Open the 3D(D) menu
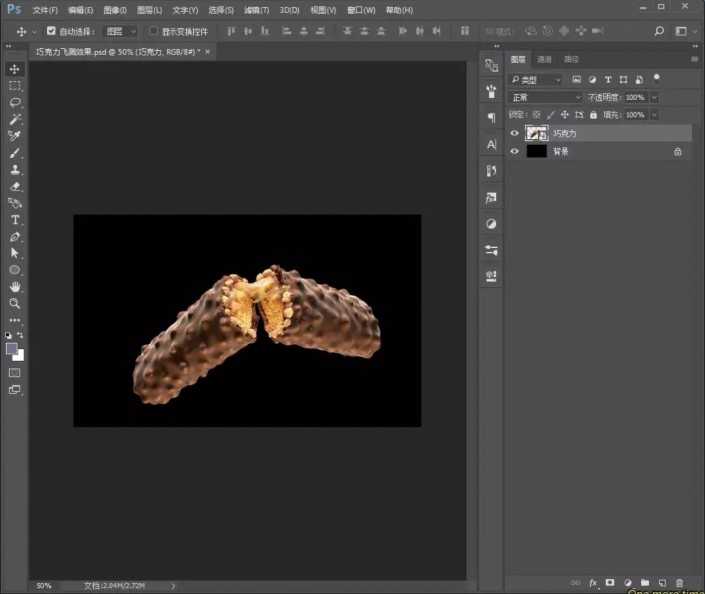 [x=289, y=10]
